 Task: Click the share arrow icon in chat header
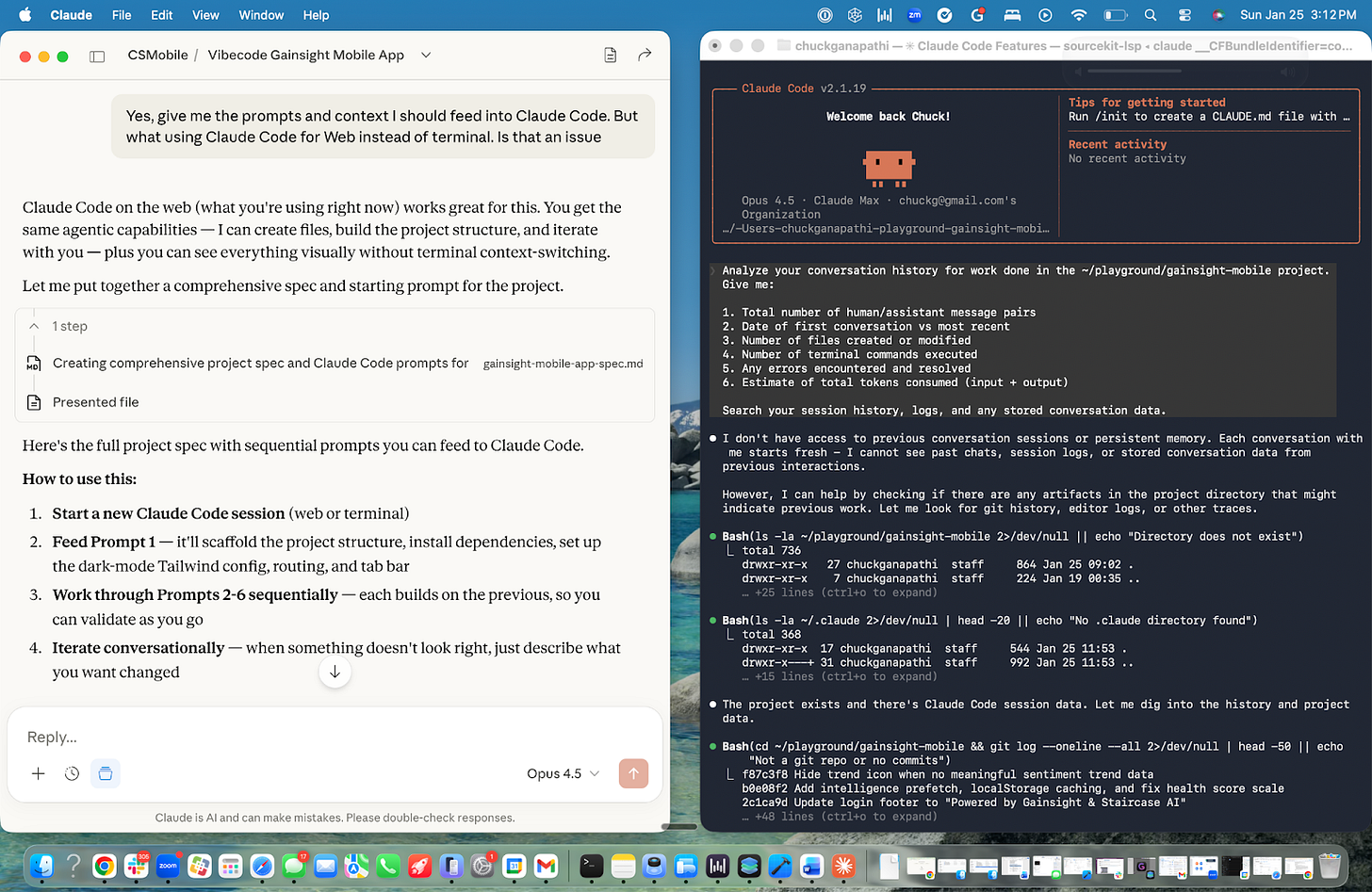[645, 55]
